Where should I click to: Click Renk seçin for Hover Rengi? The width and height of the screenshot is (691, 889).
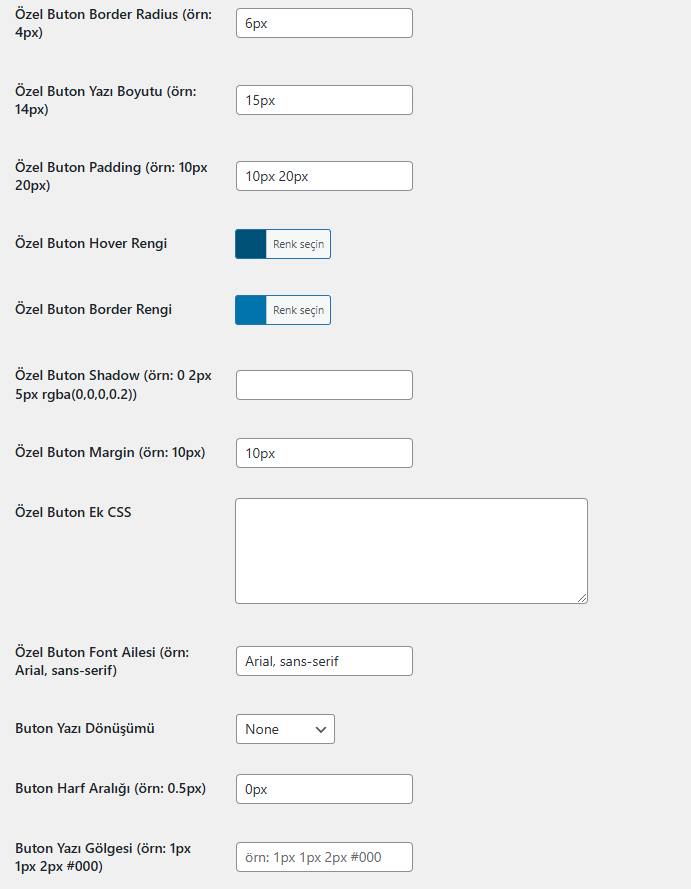click(298, 244)
